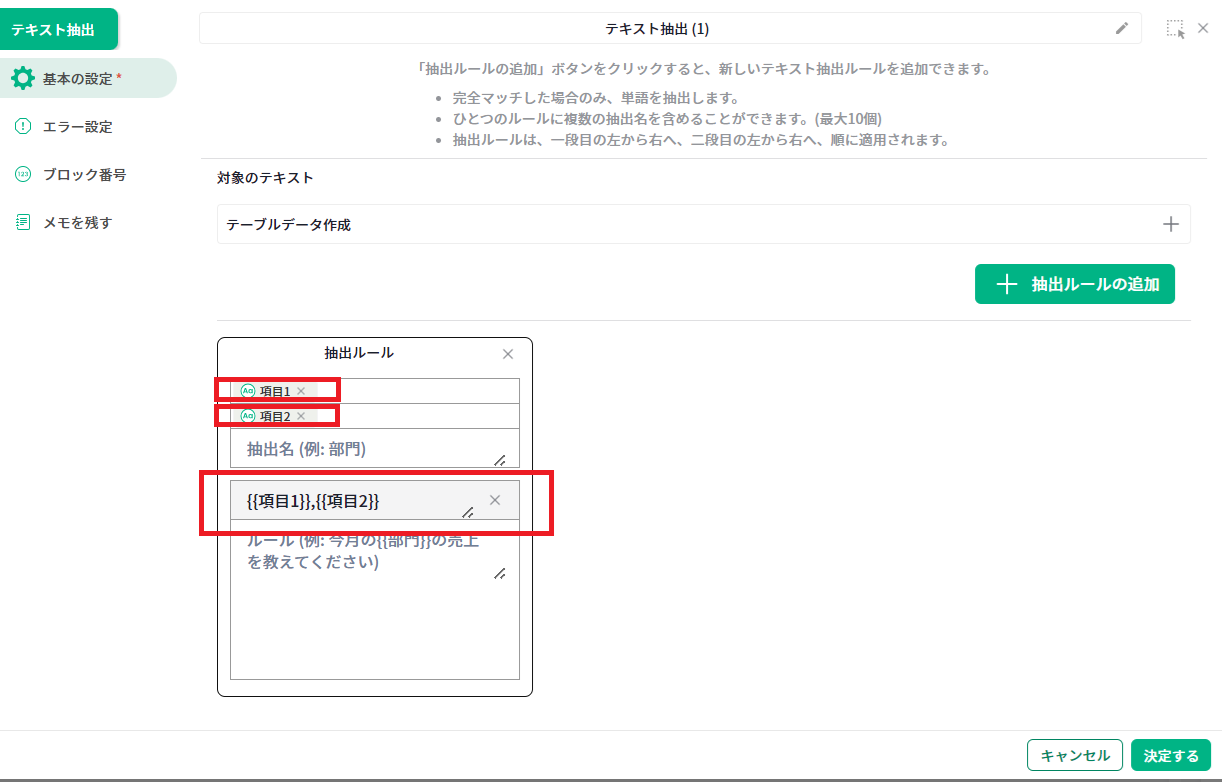This screenshot has height=782, width=1222.
Task: Go to 基本の設定 with gear icon
Action: point(80,78)
